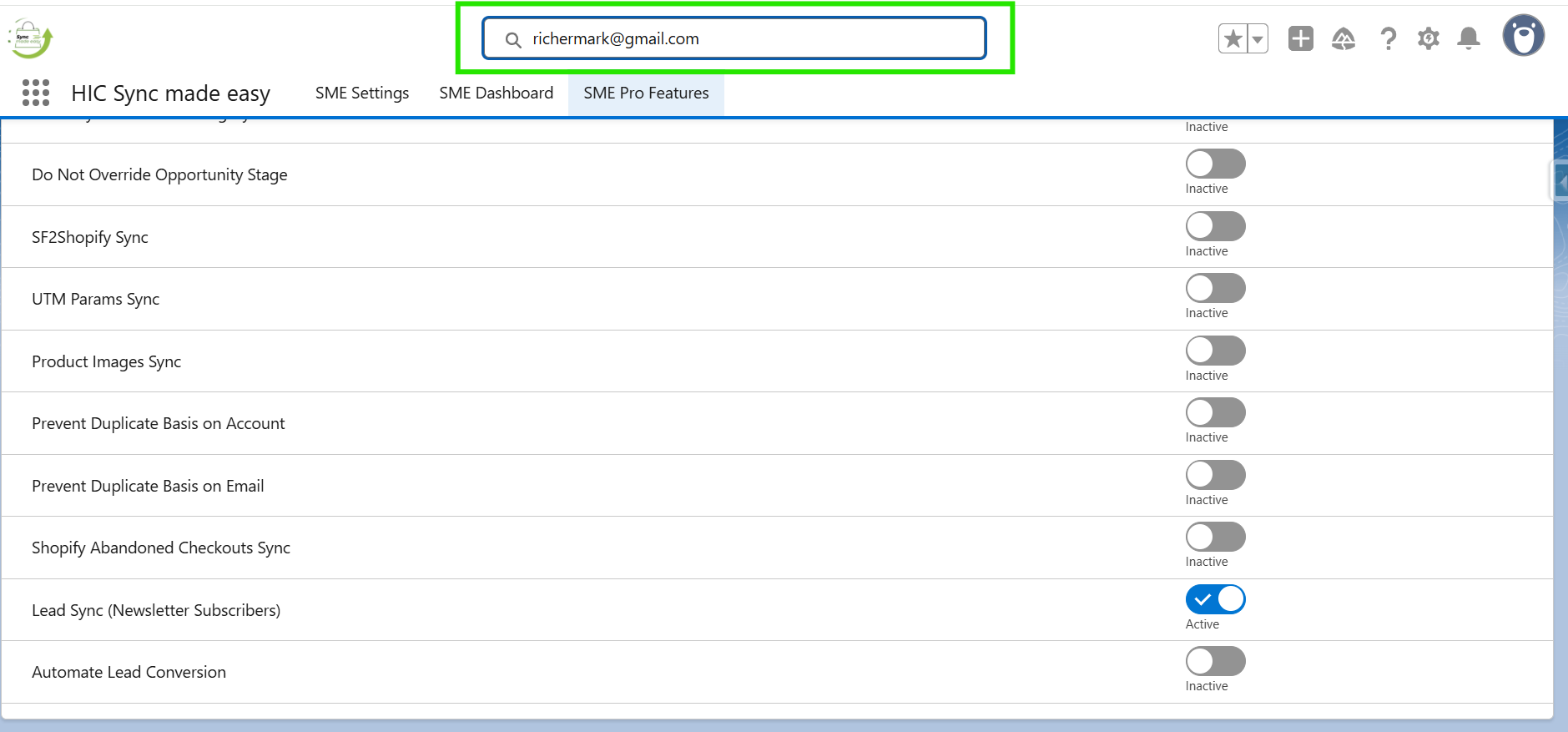Click the HIC Sync made easy app name
This screenshot has width=1568, height=732.
click(171, 93)
